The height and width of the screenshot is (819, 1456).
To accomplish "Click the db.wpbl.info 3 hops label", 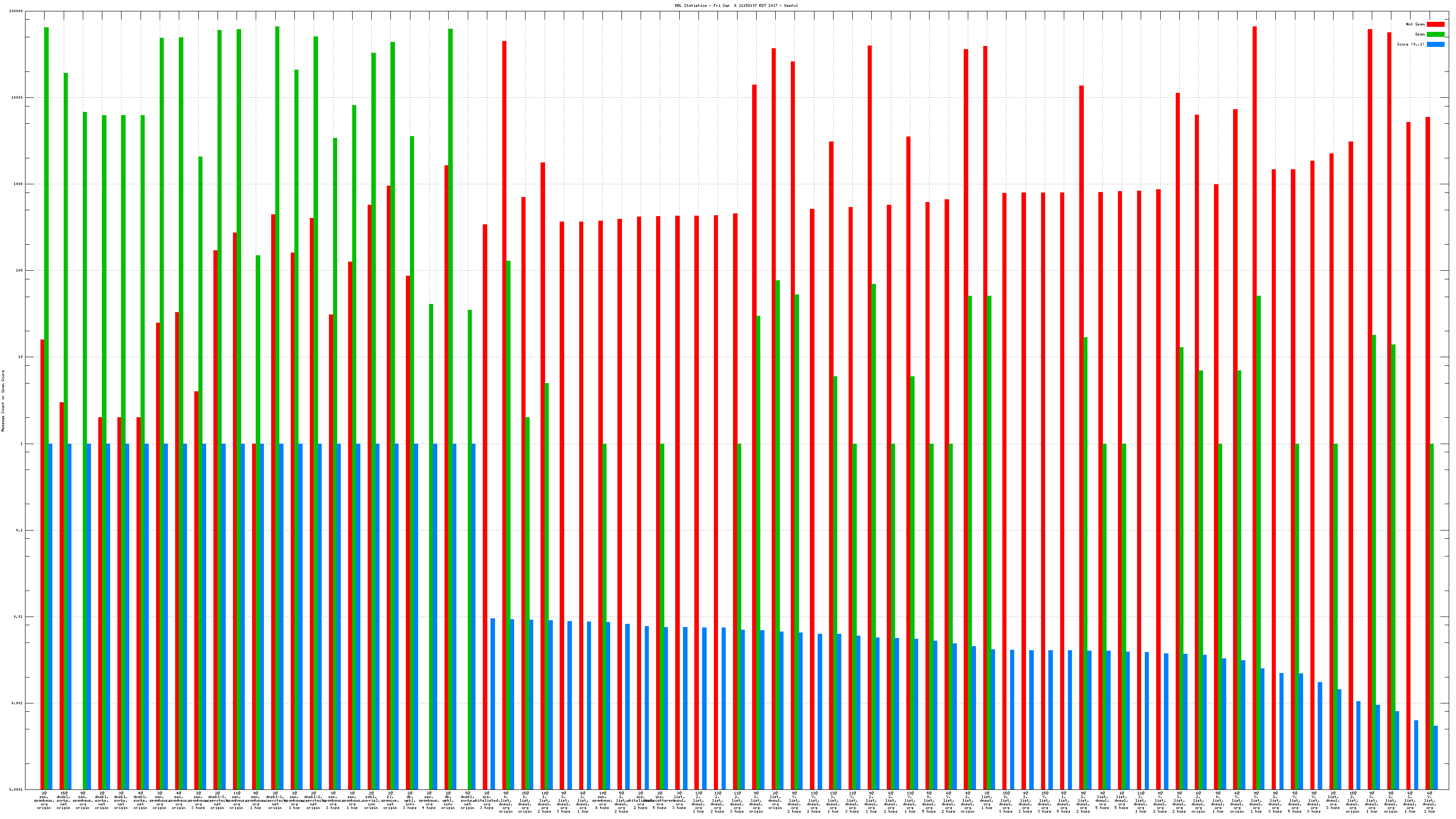I will point(410,800).
